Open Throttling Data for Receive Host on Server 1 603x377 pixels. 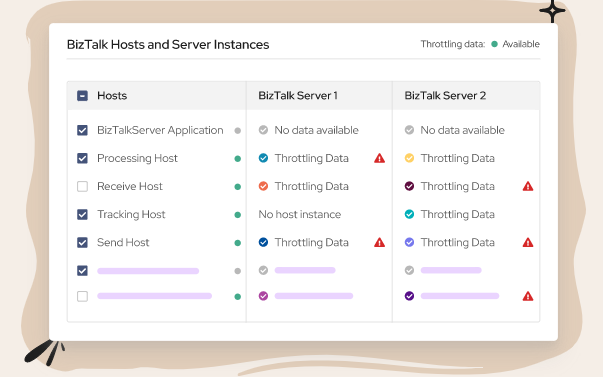pyautogui.click(x=311, y=187)
